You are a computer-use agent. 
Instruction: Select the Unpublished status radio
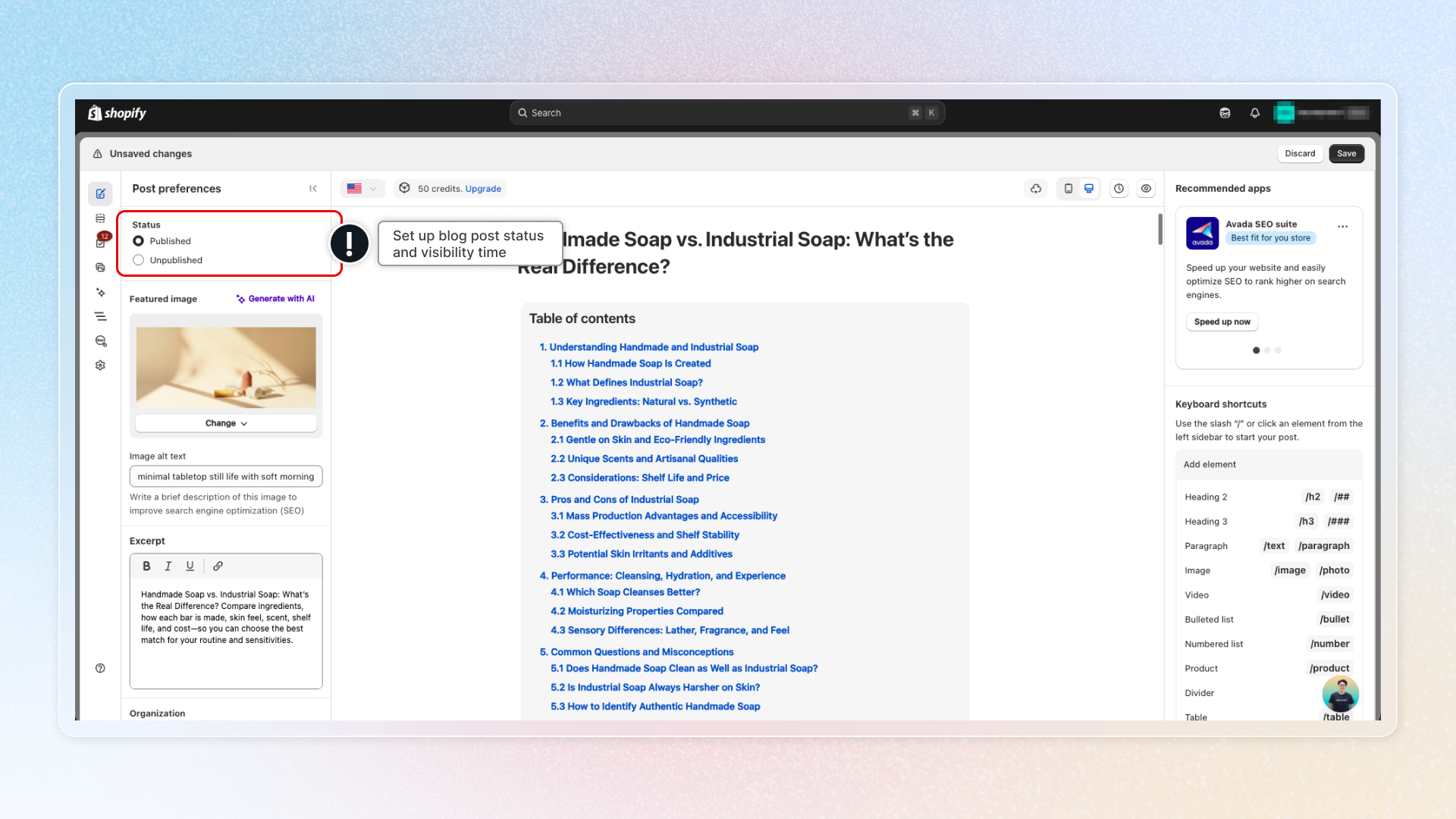[x=139, y=260]
